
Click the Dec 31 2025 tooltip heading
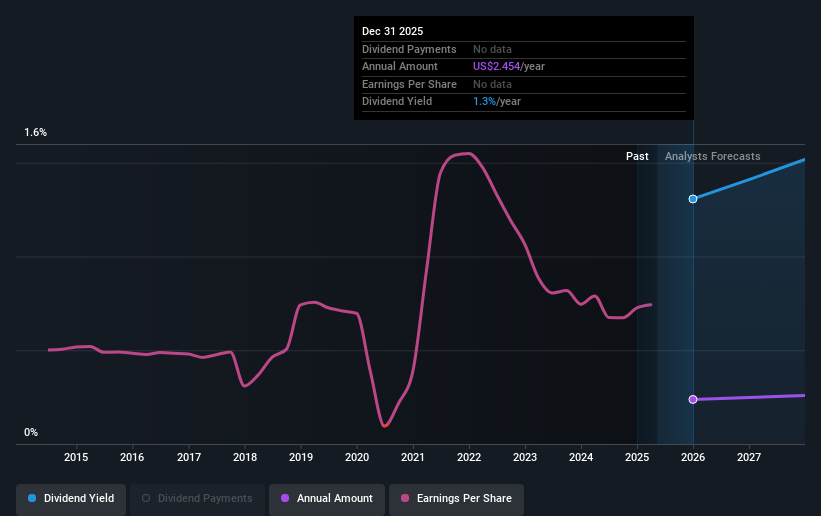tap(392, 31)
